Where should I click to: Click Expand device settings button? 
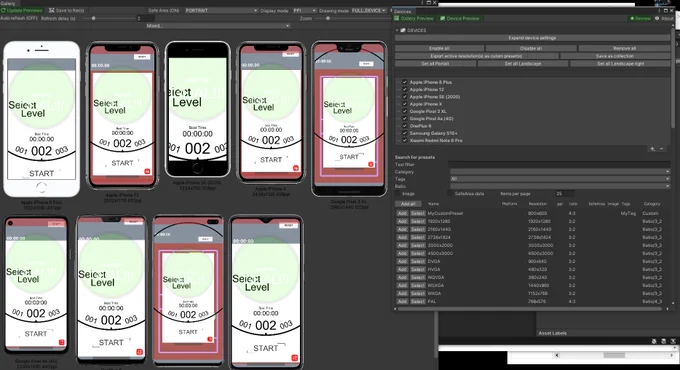click(532, 38)
